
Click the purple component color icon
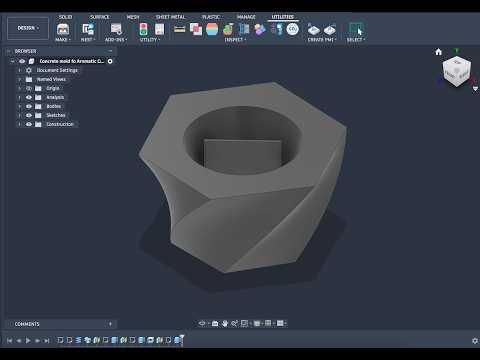260,29
